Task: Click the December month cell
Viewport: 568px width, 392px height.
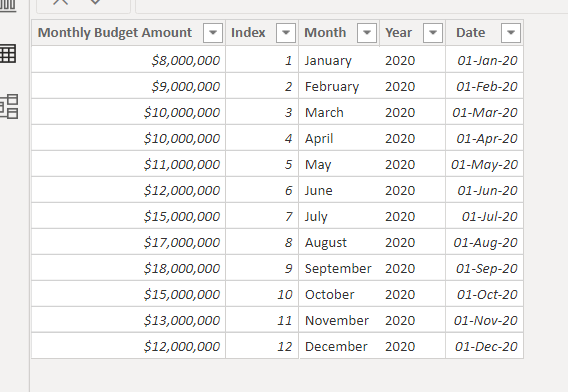Action: tap(339, 346)
